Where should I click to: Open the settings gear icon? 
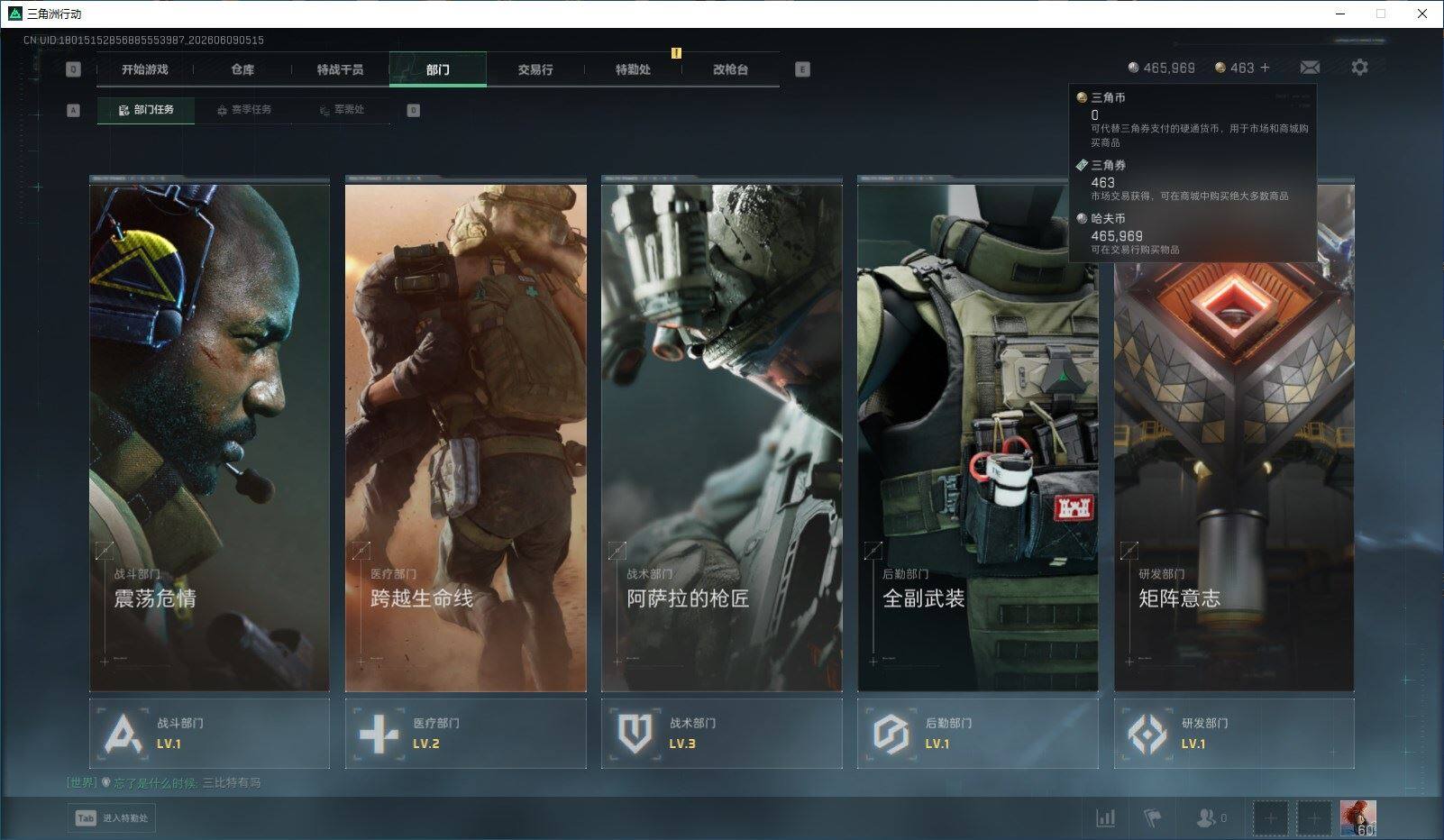pos(1359,68)
